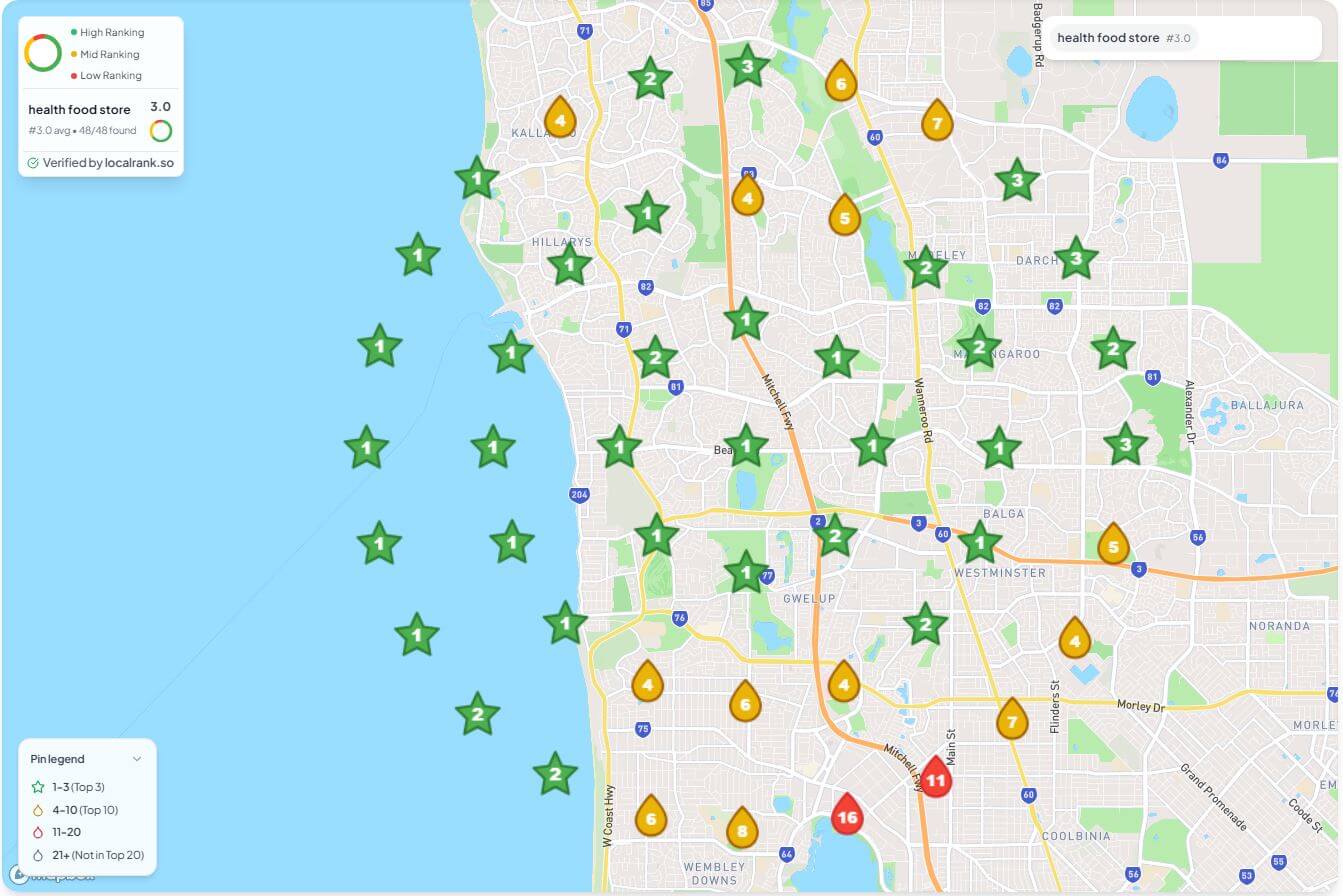Select green 1 star above Westminster label
1343x896 pixels.
point(980,543)
